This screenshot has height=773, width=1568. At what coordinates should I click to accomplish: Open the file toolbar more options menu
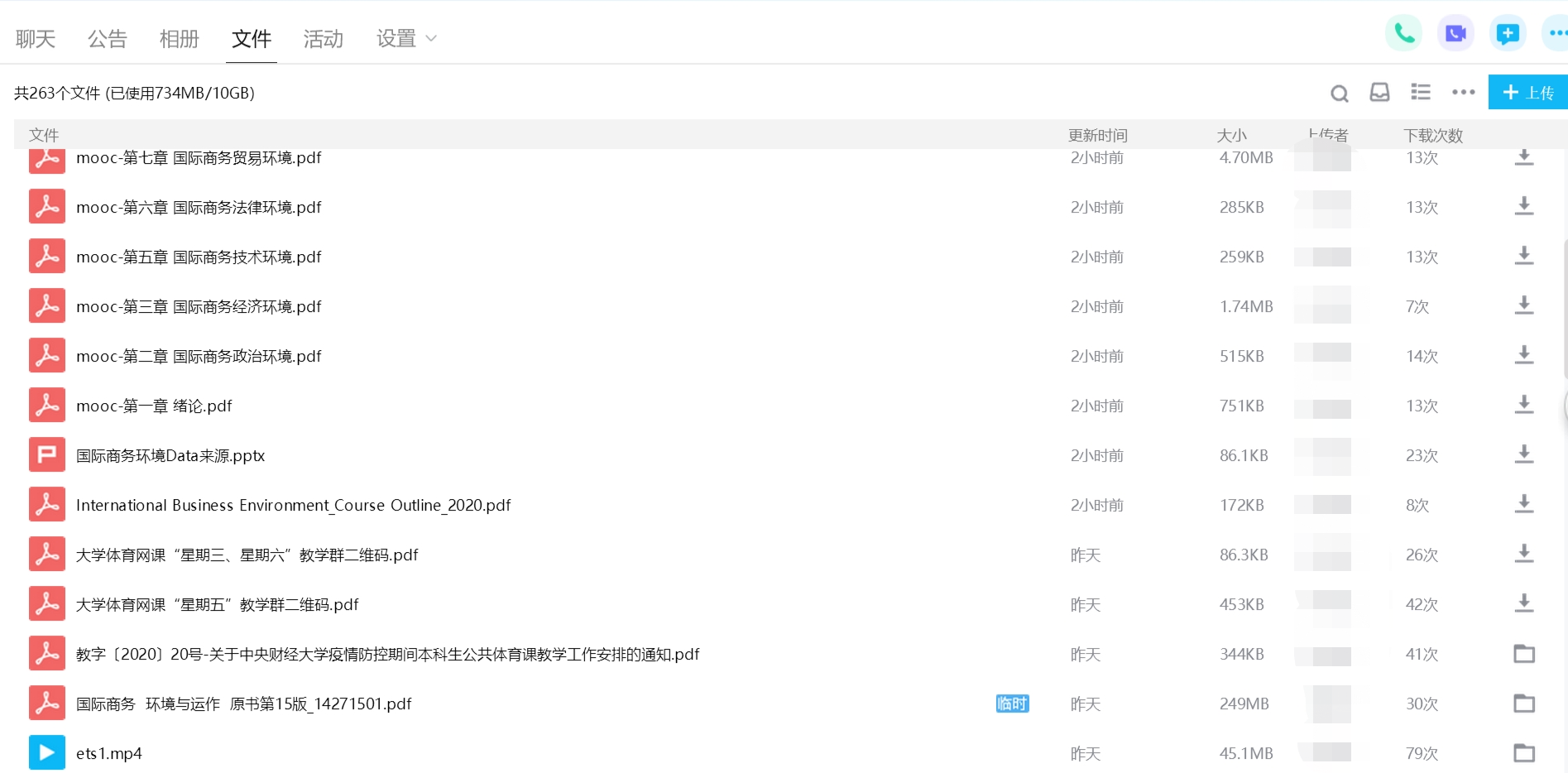(x=1463, y=93)
